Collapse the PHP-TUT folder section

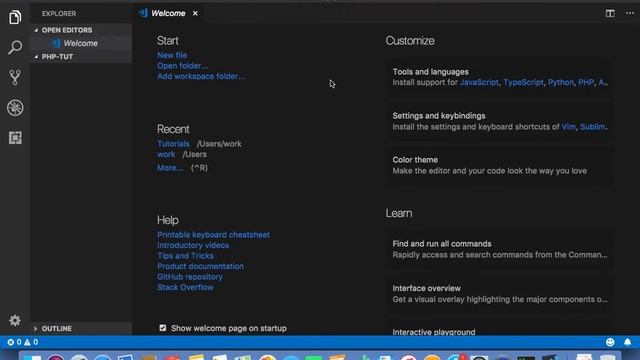tap(82, 57)
